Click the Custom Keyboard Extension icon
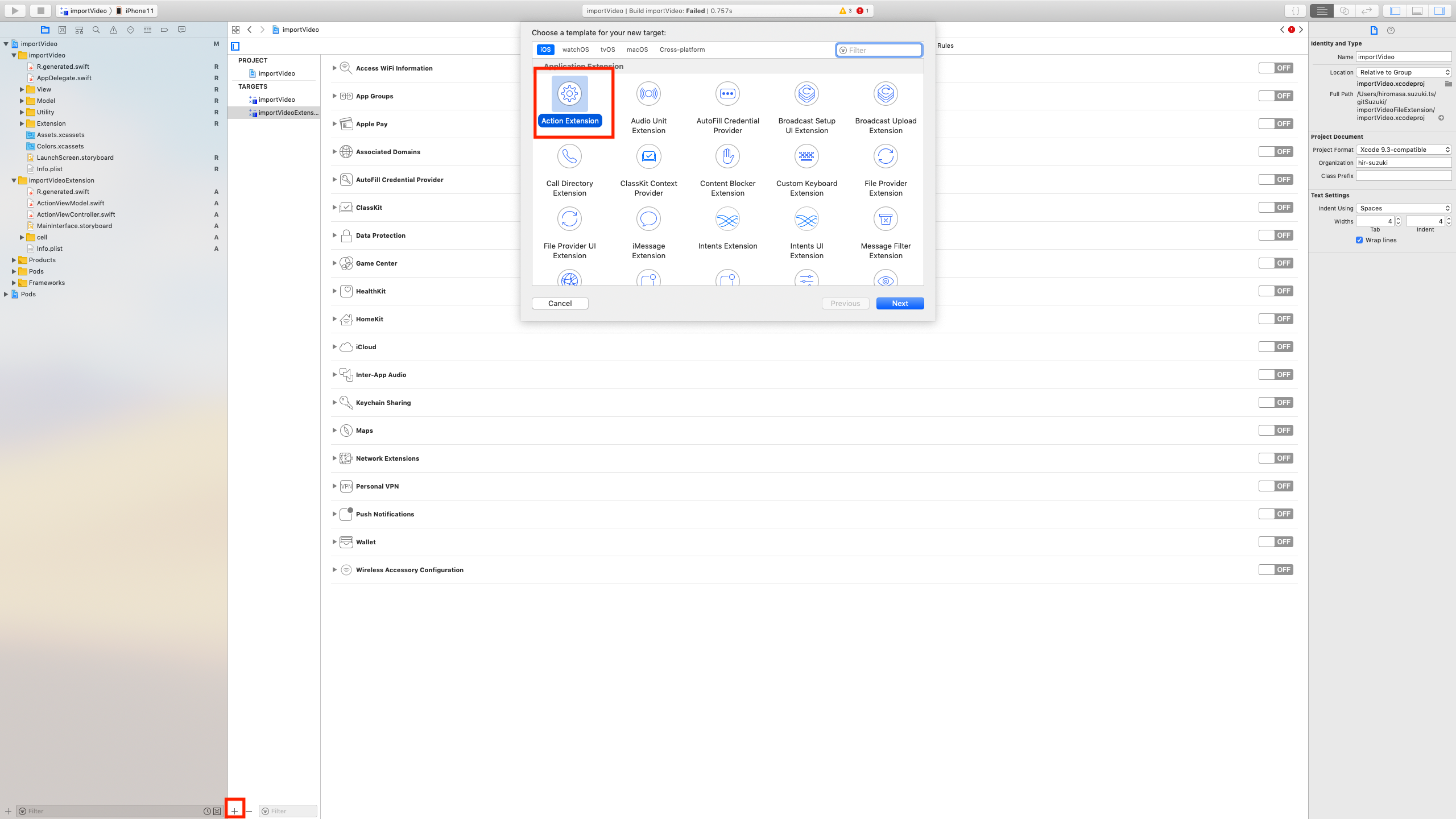 [806, 156]
